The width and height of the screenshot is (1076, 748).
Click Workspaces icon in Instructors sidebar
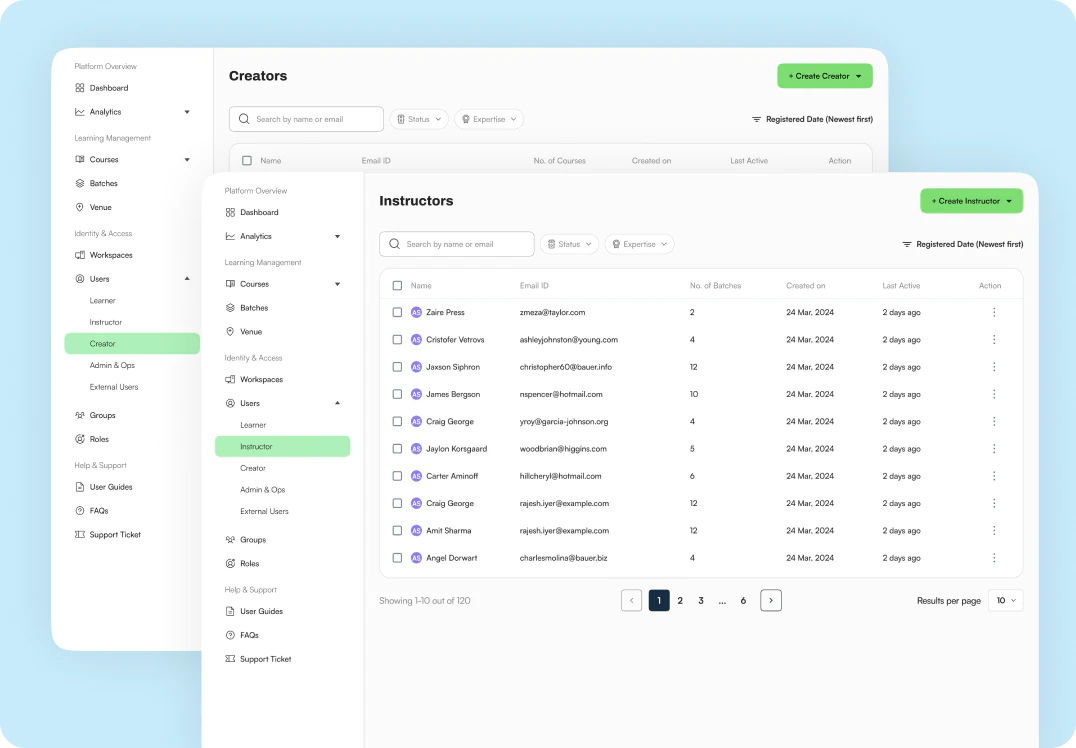231,379
